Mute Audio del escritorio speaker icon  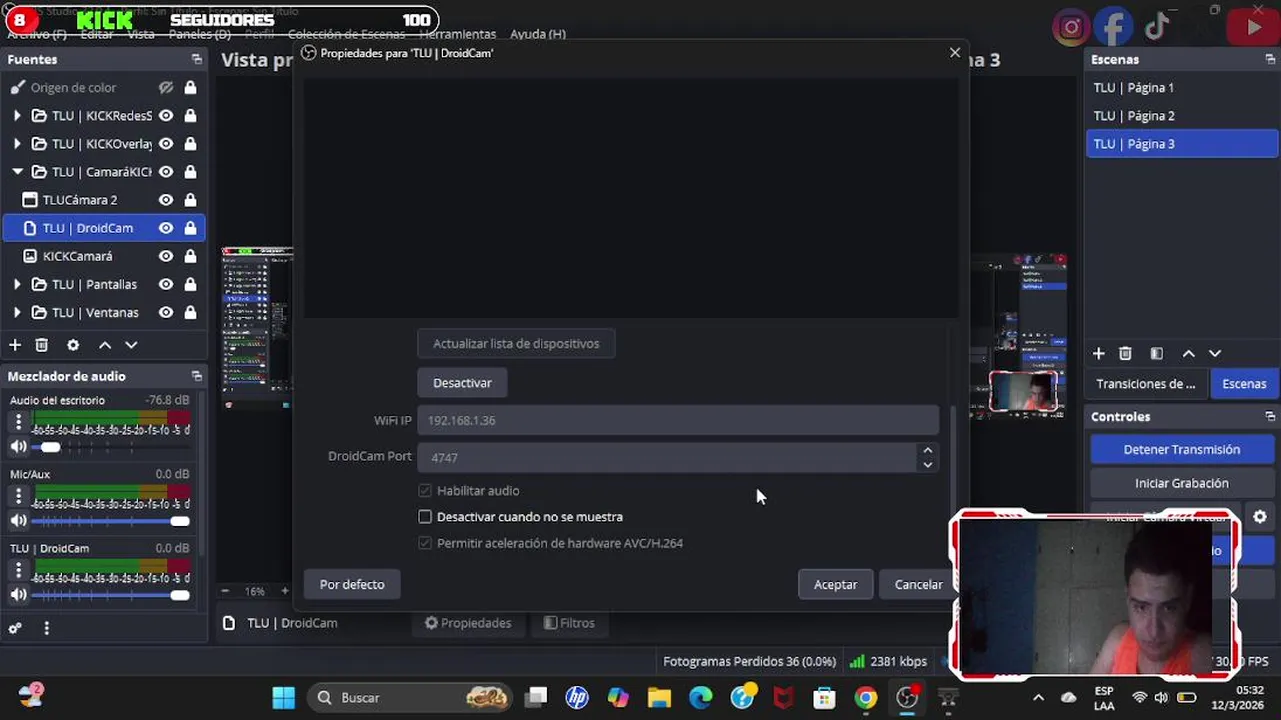(18, 447)
